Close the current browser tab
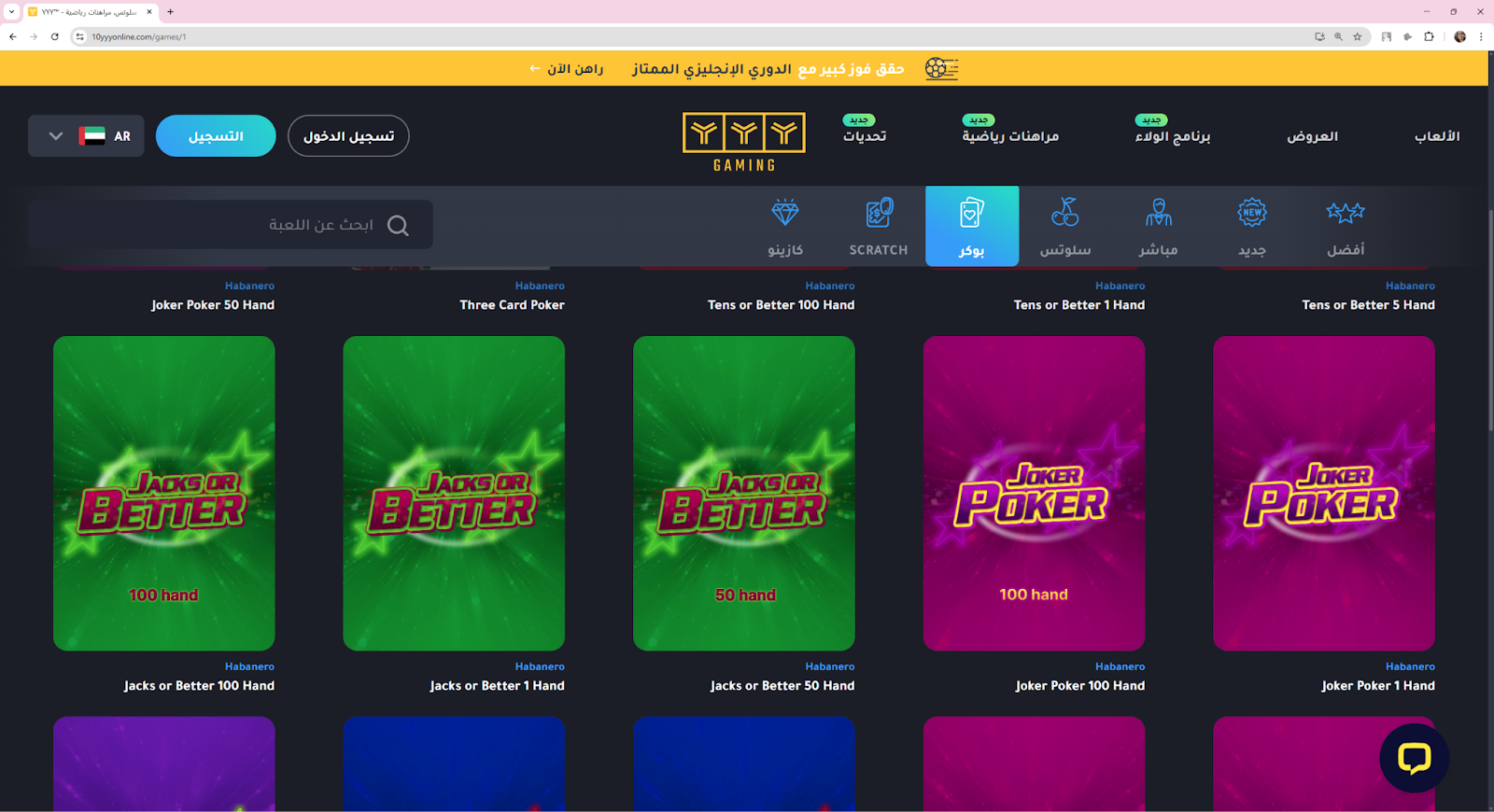 [x=149, y=12]
